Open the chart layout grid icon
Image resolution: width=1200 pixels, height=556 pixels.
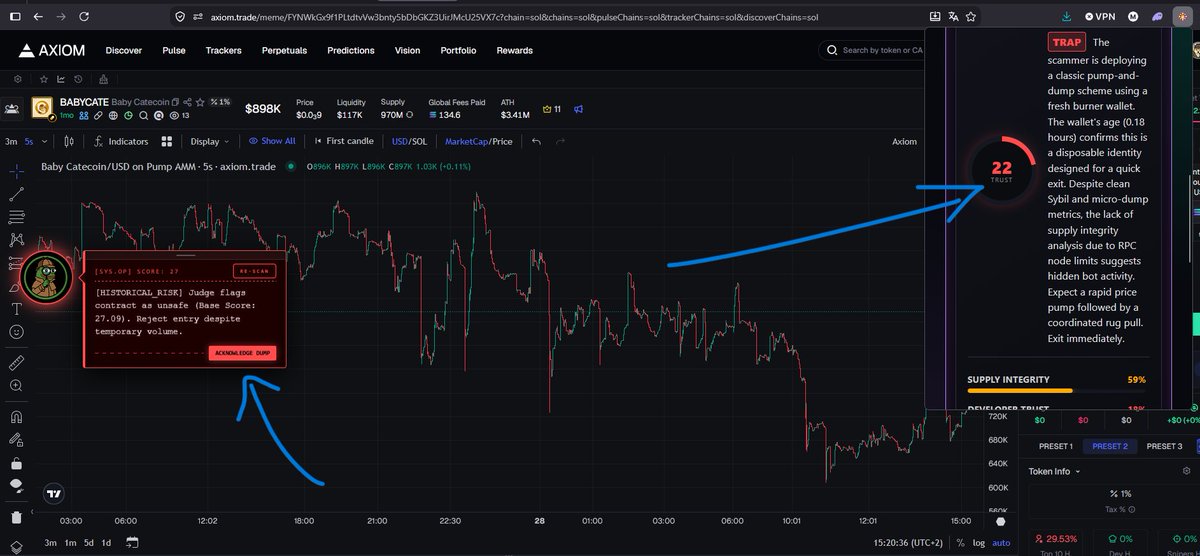click(167, 141)
